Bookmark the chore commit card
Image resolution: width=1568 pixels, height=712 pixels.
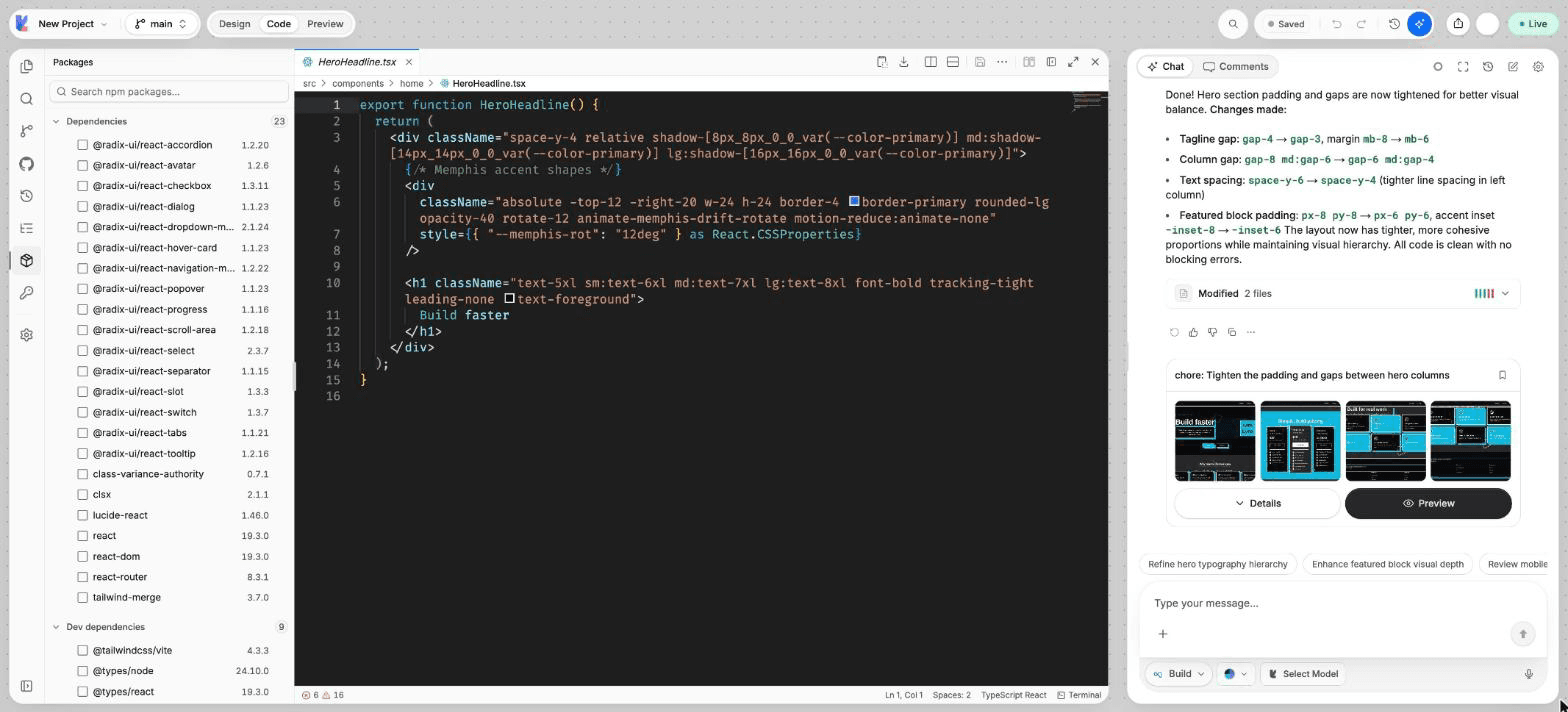1502,375
